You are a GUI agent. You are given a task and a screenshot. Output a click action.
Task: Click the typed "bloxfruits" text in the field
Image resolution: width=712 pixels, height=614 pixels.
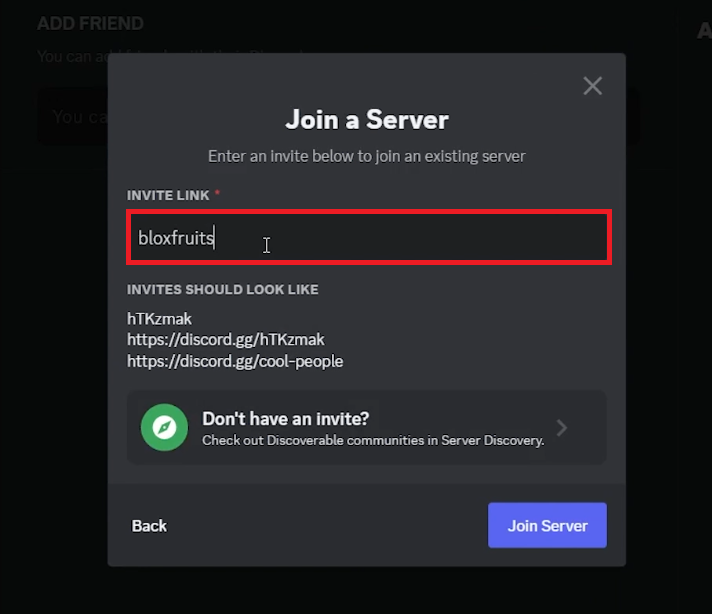(x=176, y=239)
